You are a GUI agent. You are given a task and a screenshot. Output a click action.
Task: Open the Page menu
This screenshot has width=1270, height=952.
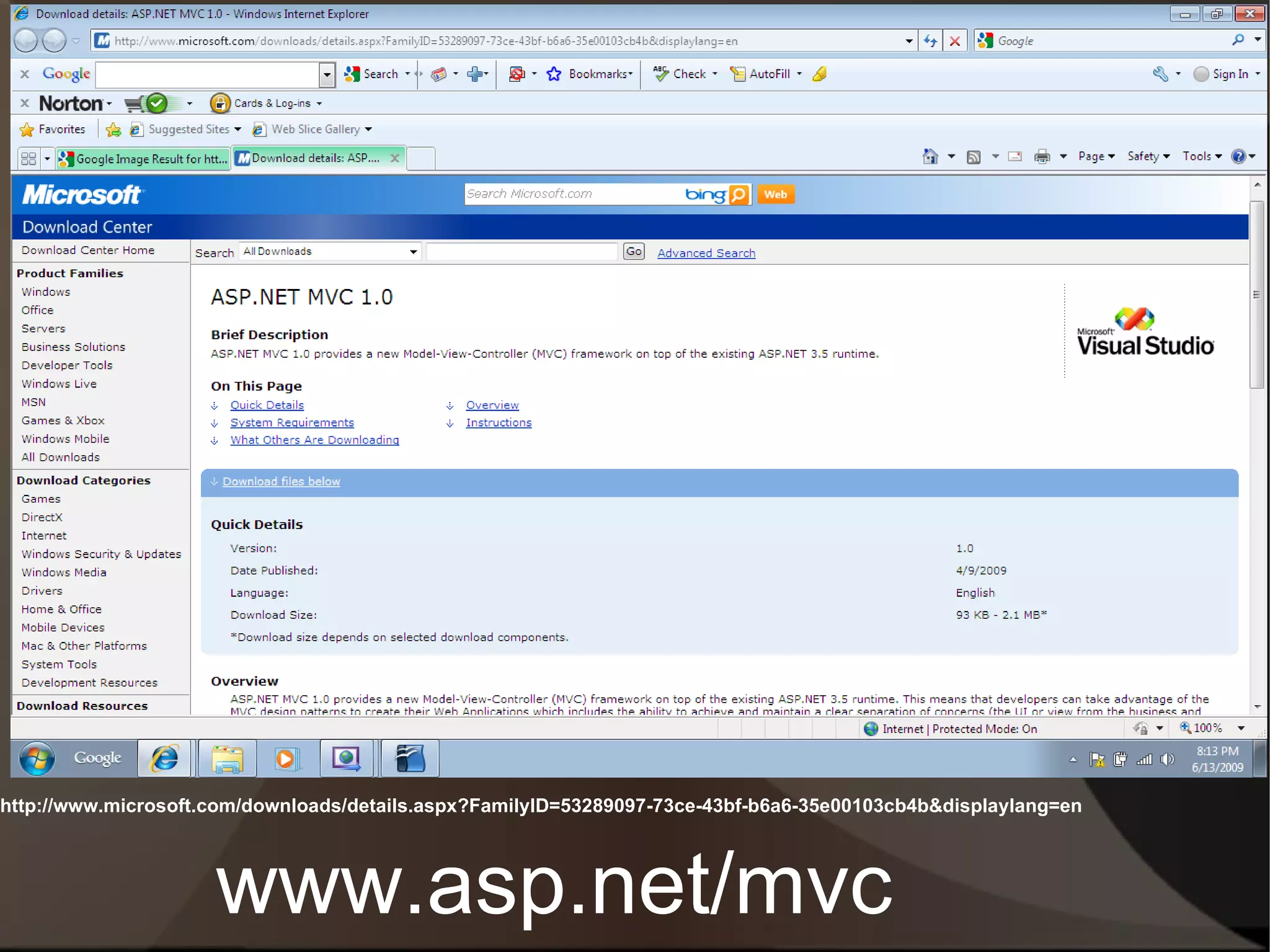pyautogui.click(x=1096, y=156)
